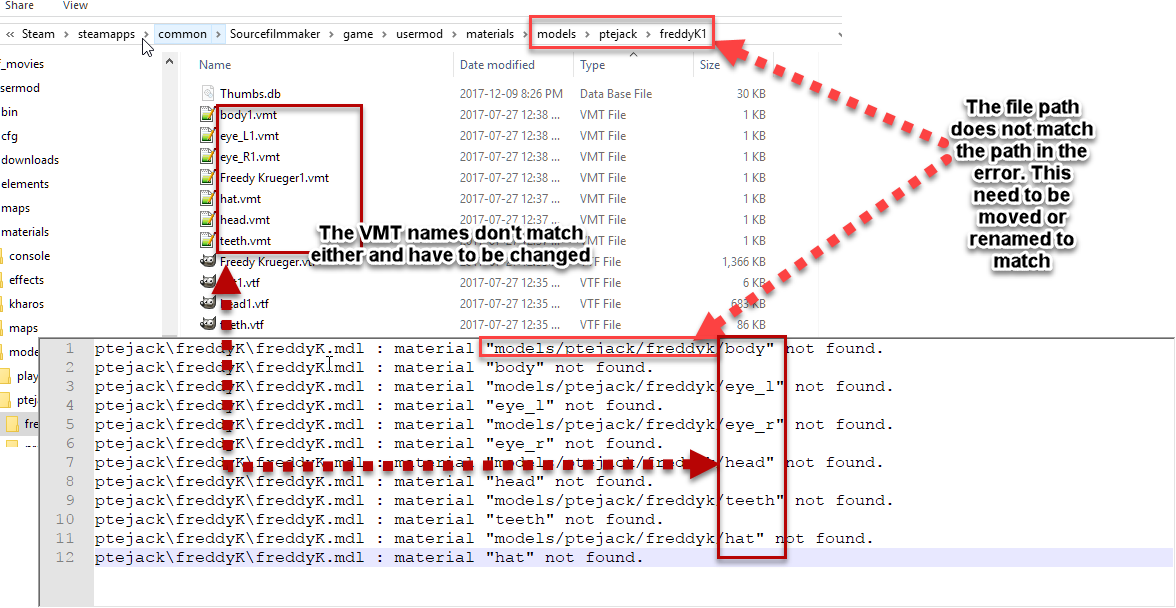The height and width of the screenshot is (608, 1176).
Task: Sort files by Name column
Action: (214, 64)
